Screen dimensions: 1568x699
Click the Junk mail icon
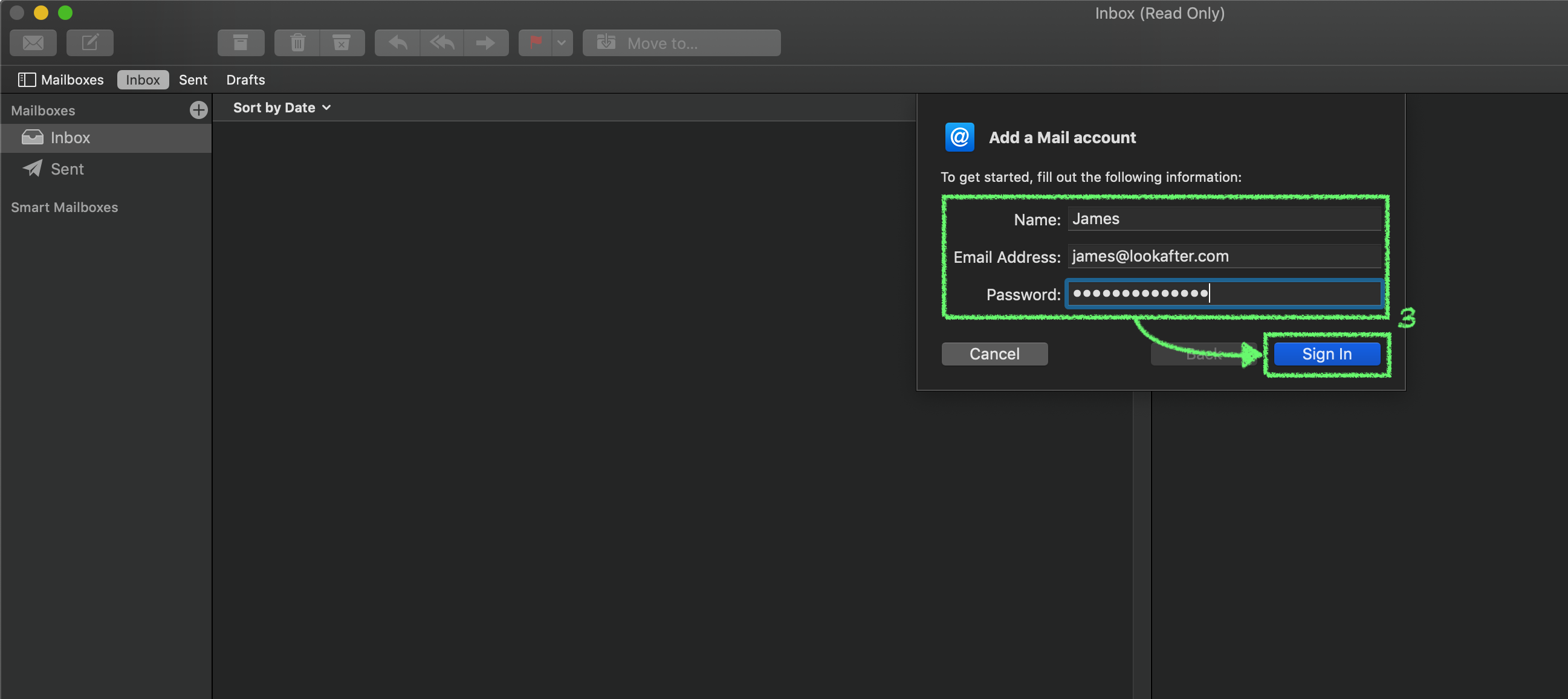tap(342, 42)
